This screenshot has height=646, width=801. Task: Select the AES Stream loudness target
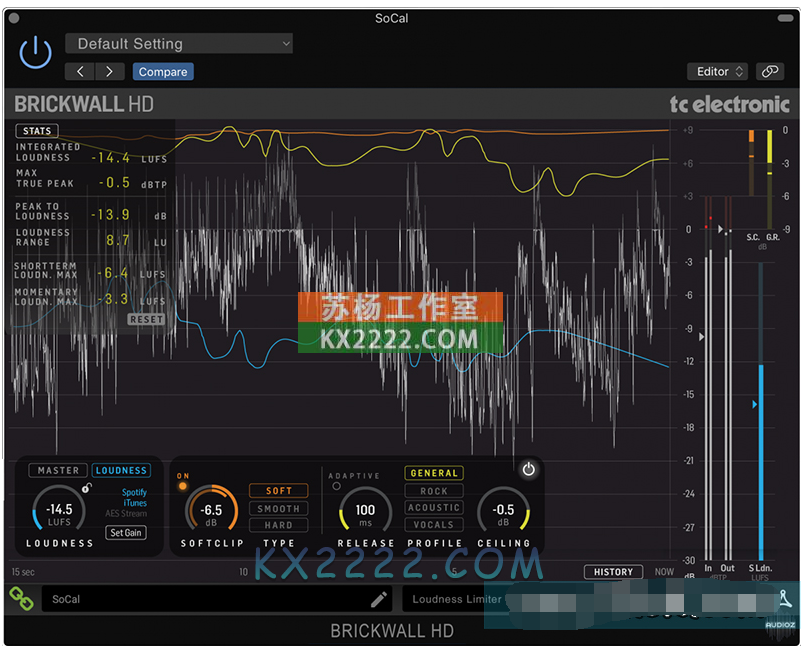coord(126,514)
